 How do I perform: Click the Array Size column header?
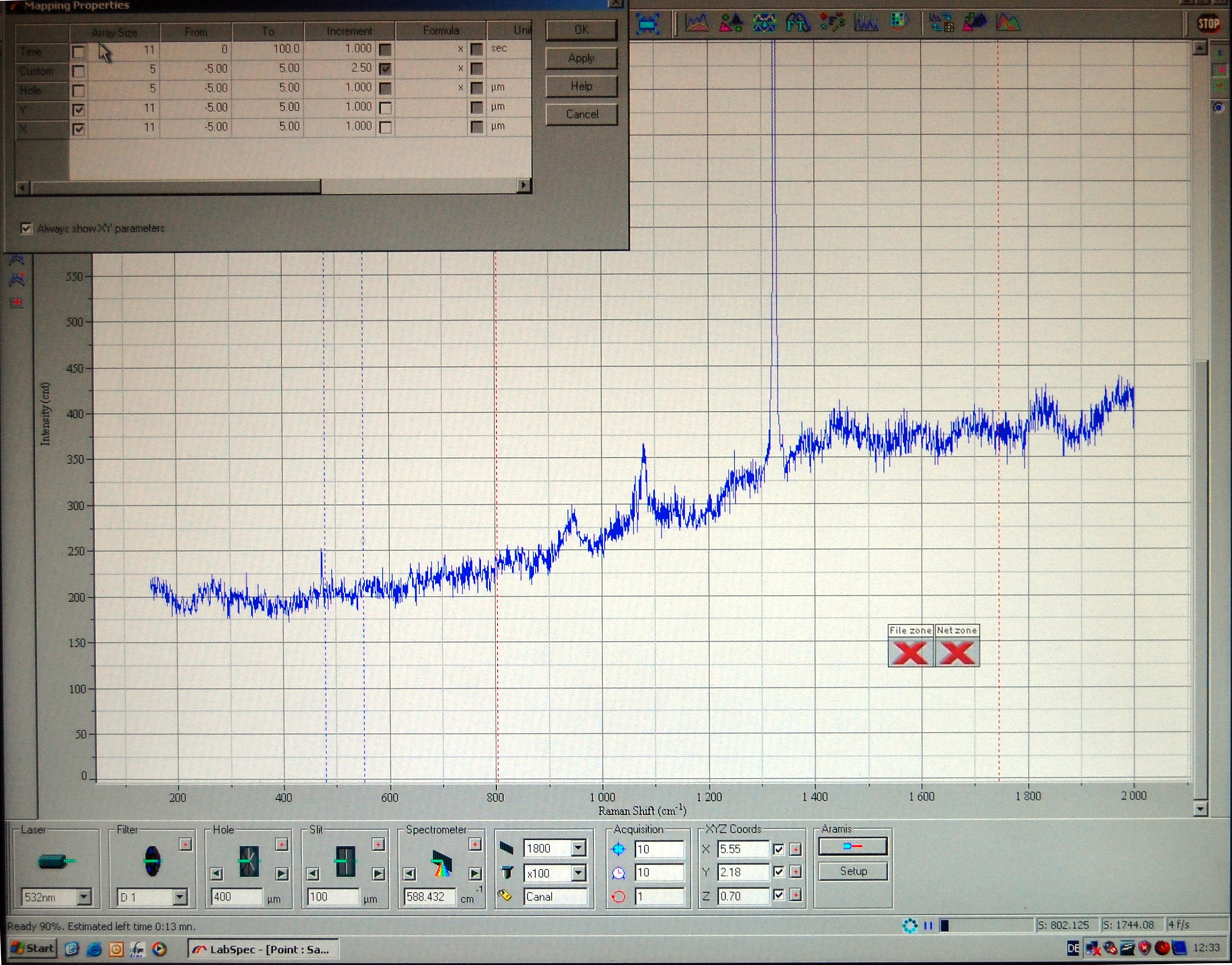(x=114, y=33)
